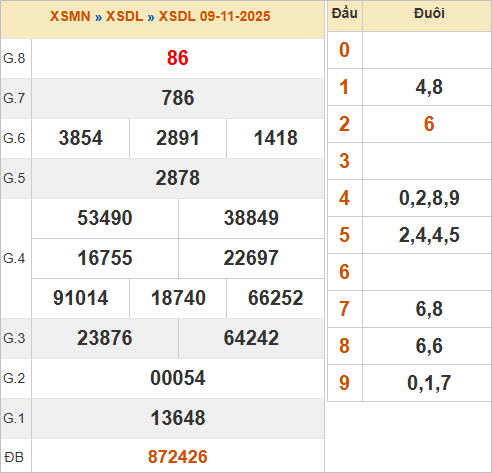This screenshot has width=492, height=473.
Task: Click head digit 3 in Đầu column
Action: (344, 161)
